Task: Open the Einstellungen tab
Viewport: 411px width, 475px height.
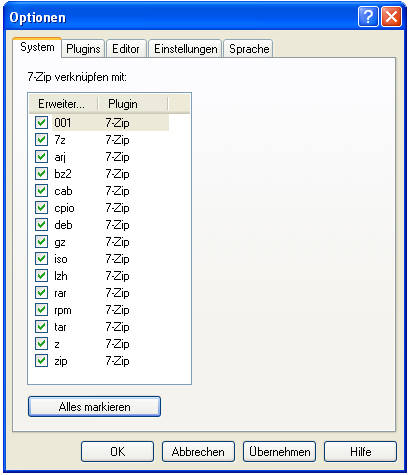Action: point(185,49)
